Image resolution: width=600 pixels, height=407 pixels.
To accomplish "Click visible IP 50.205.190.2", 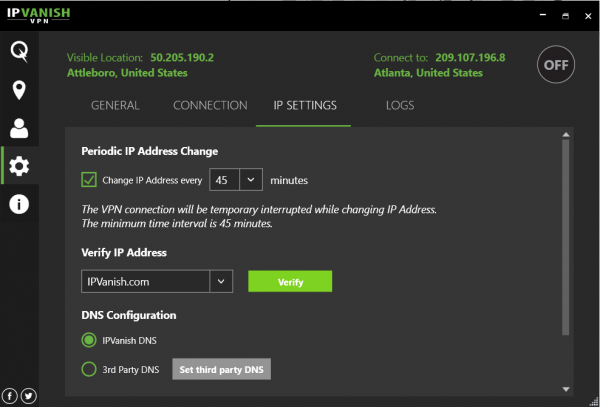I will coord(182,58).
